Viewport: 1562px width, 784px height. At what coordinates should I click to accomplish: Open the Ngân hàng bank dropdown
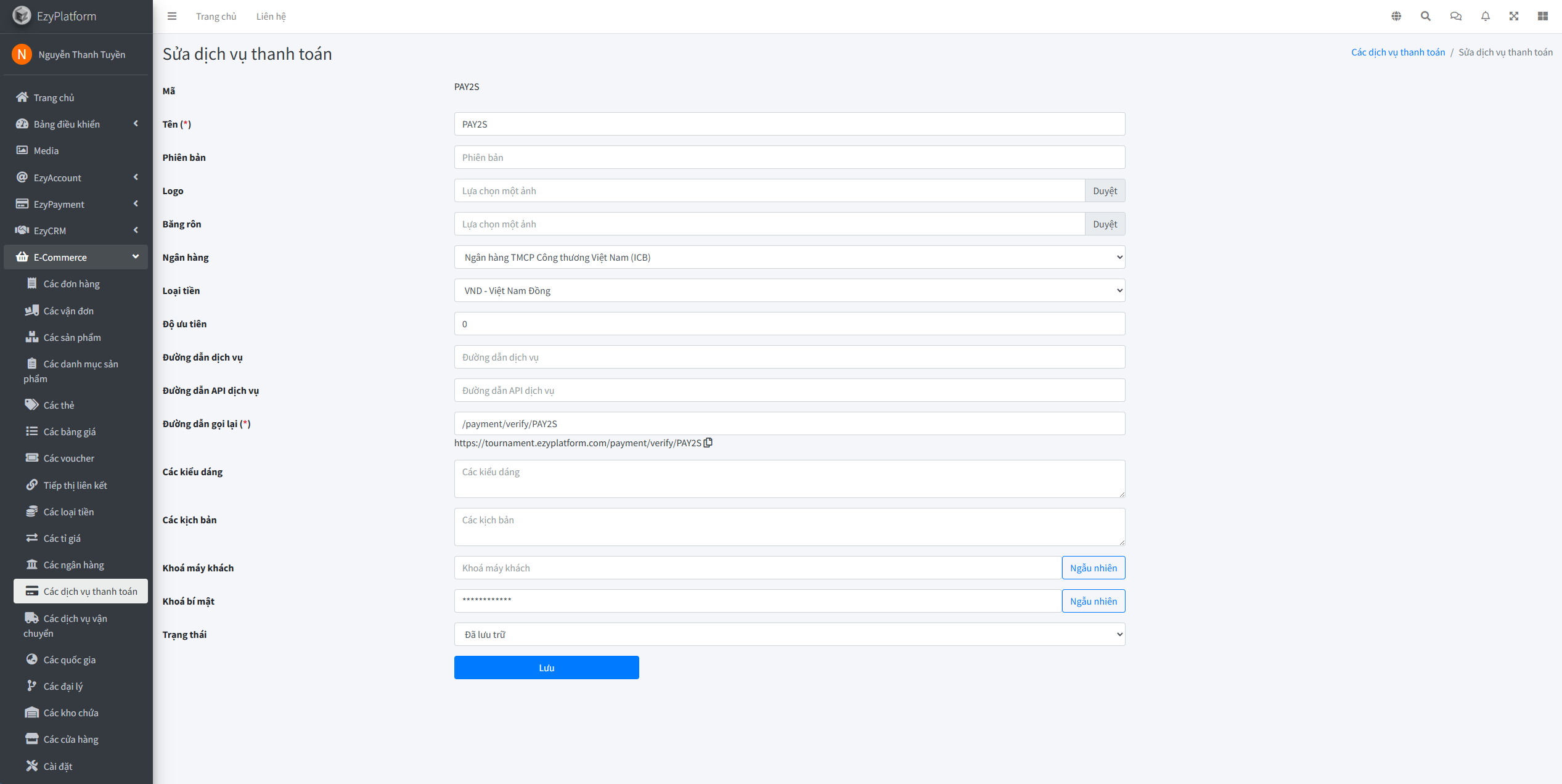789,257
